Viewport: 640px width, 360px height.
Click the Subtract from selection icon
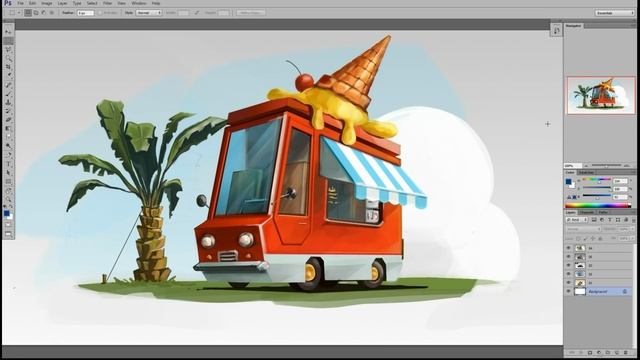[x=44, y=13]
